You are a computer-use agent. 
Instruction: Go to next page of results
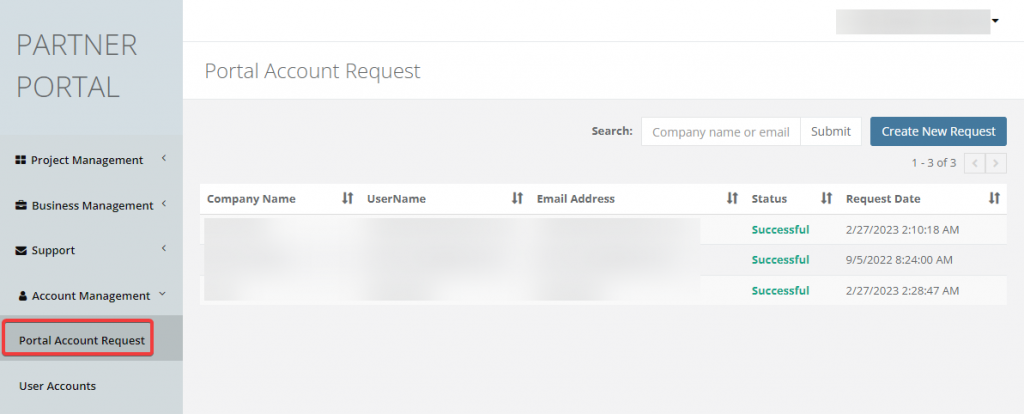tap(996, 163)
